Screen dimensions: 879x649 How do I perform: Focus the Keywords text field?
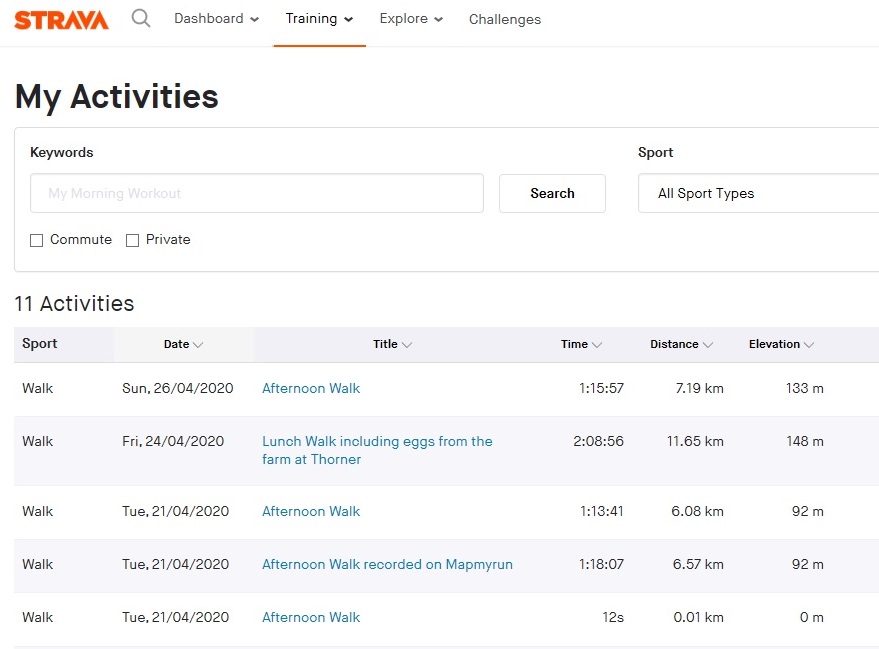coord(257,194)
